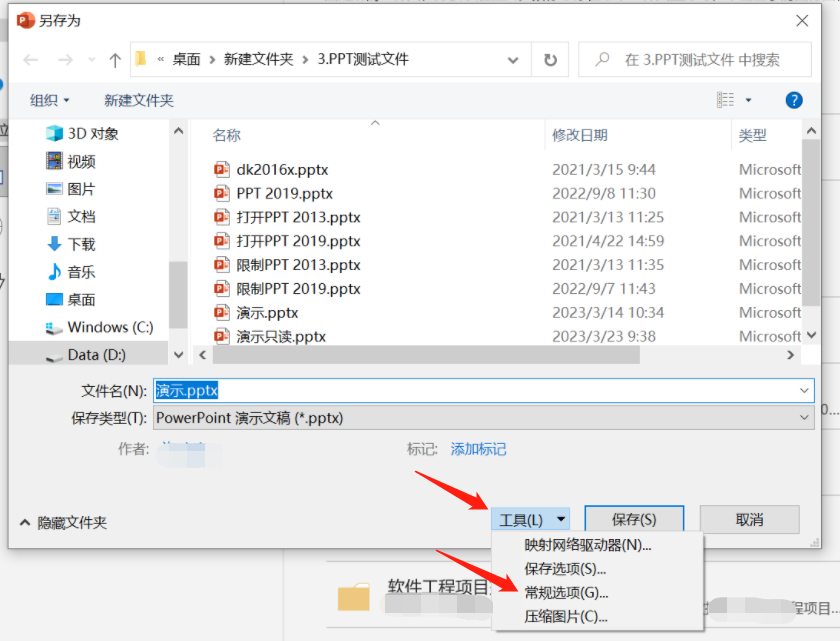
Task: Click the 限制PPT 2019.pptx file icon
Action: click(221, 289)
